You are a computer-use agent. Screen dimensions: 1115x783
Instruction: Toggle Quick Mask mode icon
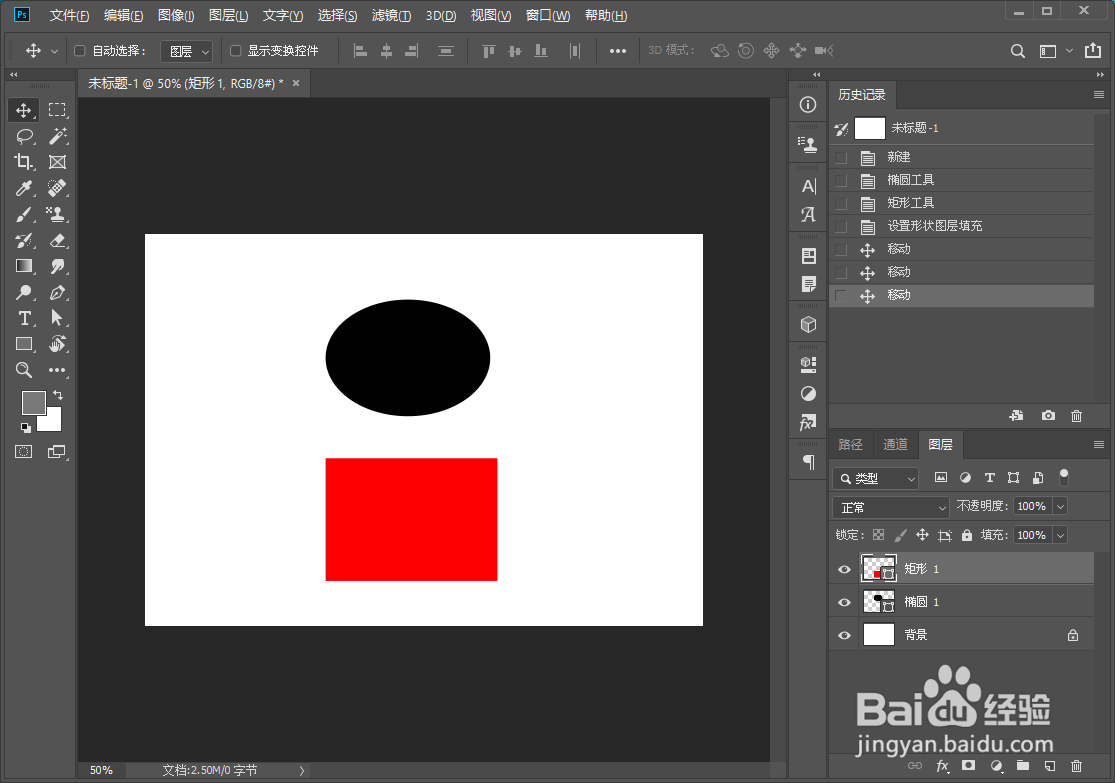pos(23,452)
